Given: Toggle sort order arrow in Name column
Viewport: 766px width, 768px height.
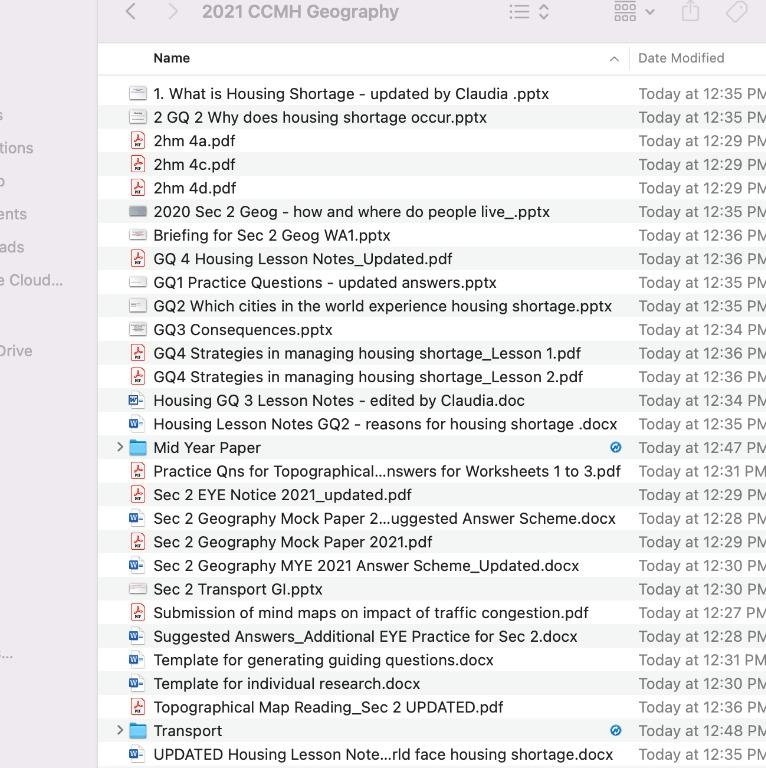Looking at the screenshot, I should [x=613, y=59].
